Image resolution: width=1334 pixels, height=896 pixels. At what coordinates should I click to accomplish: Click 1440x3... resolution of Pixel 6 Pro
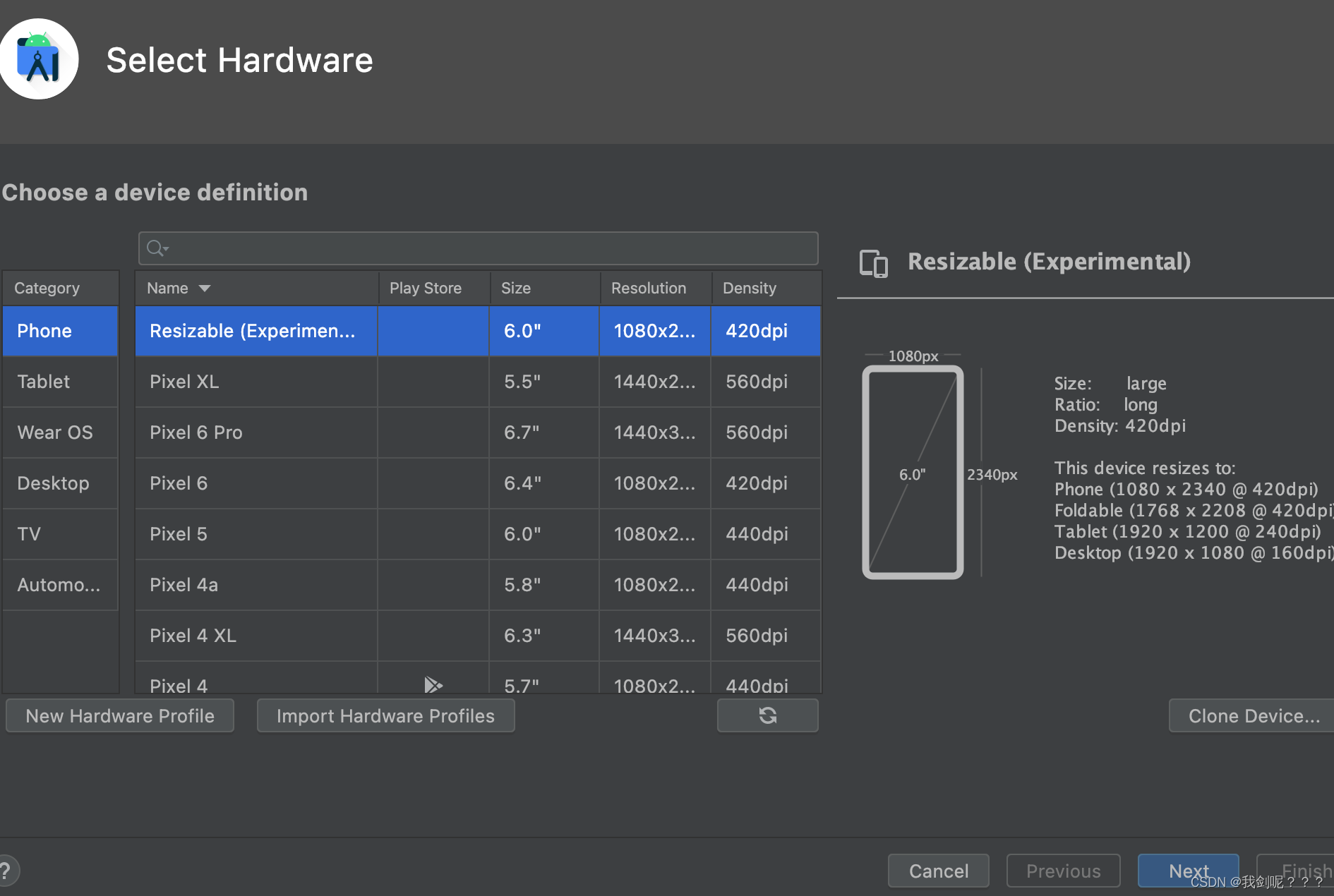(x=655, y=432)
